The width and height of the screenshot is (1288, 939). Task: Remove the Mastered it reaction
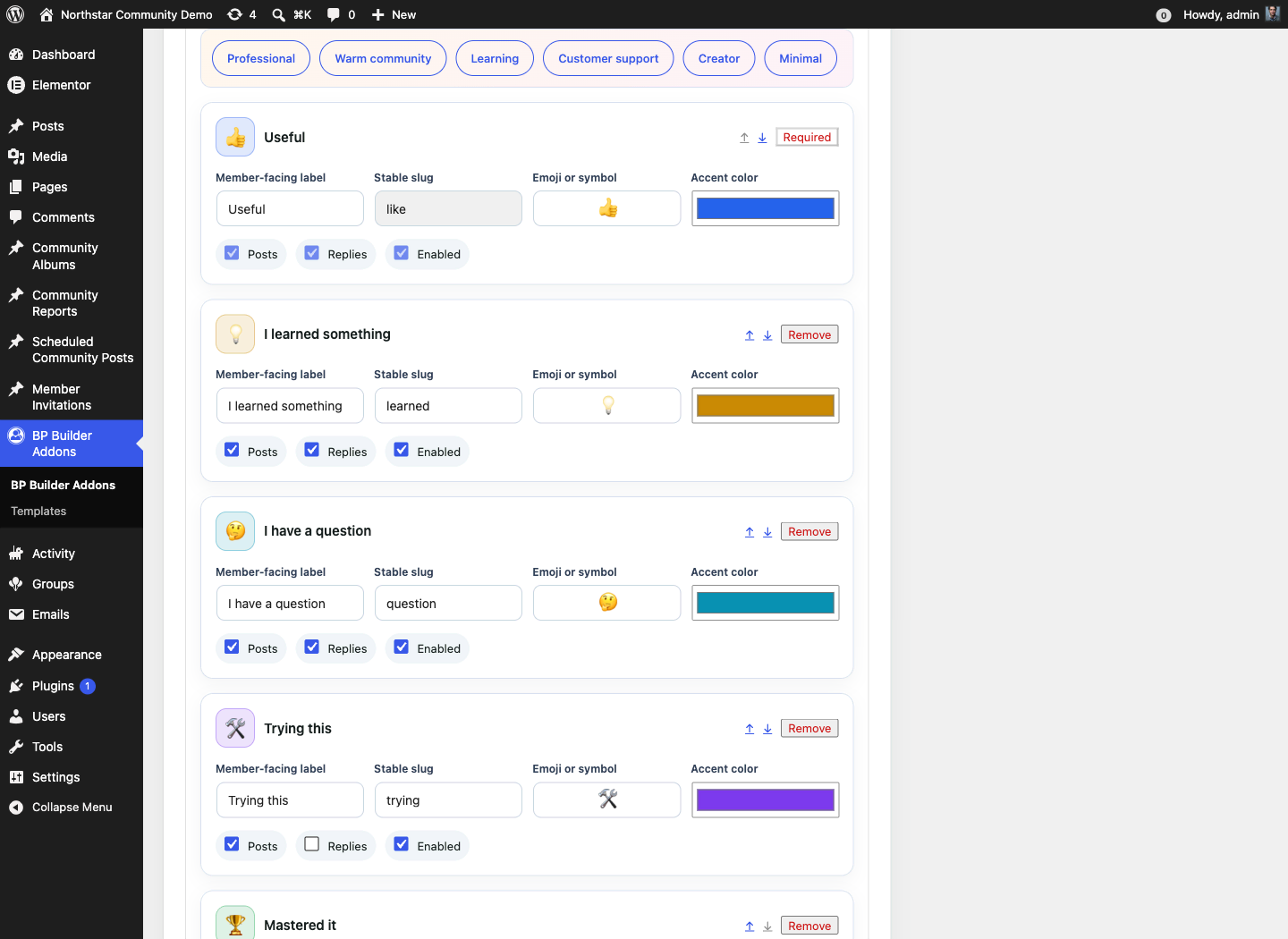click(809, 926)
